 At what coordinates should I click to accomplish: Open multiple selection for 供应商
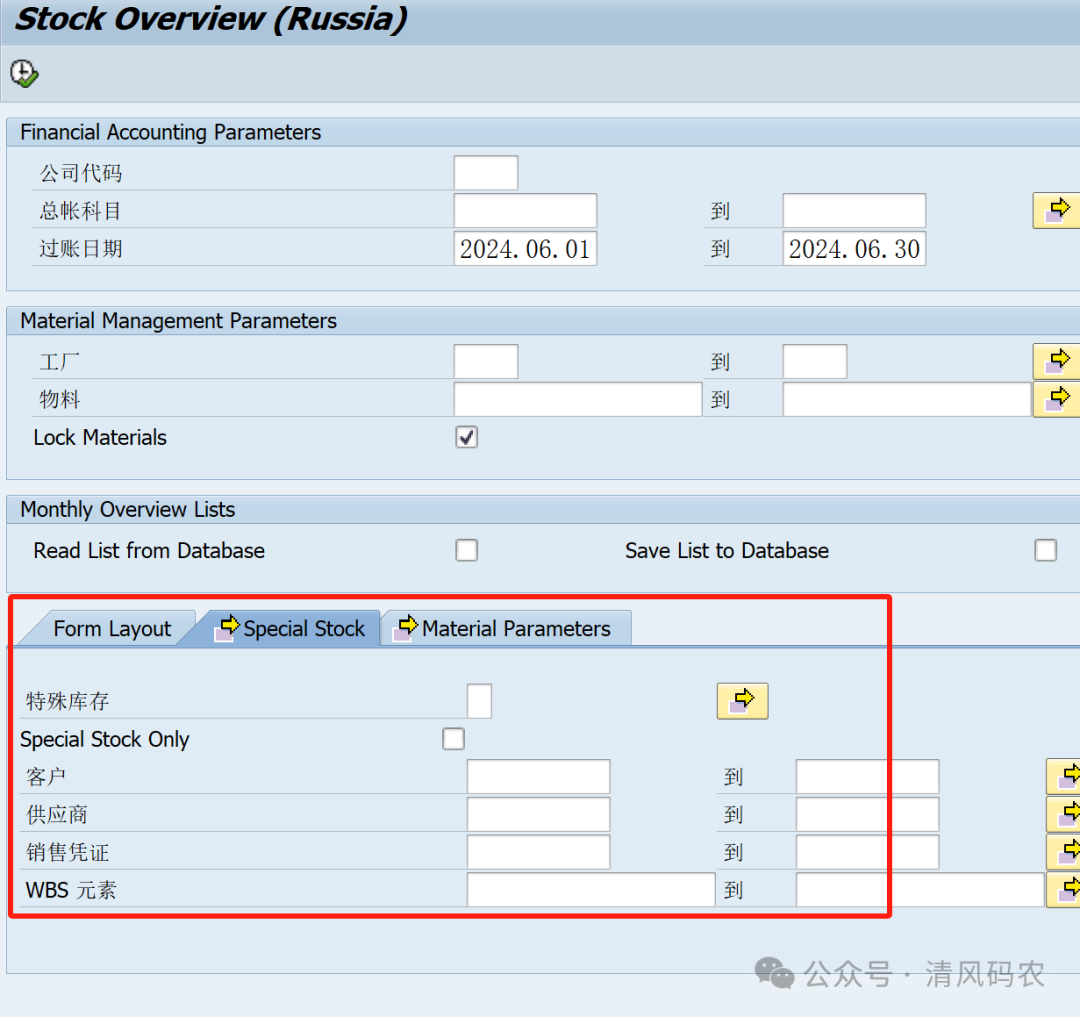click(1064, 814)
